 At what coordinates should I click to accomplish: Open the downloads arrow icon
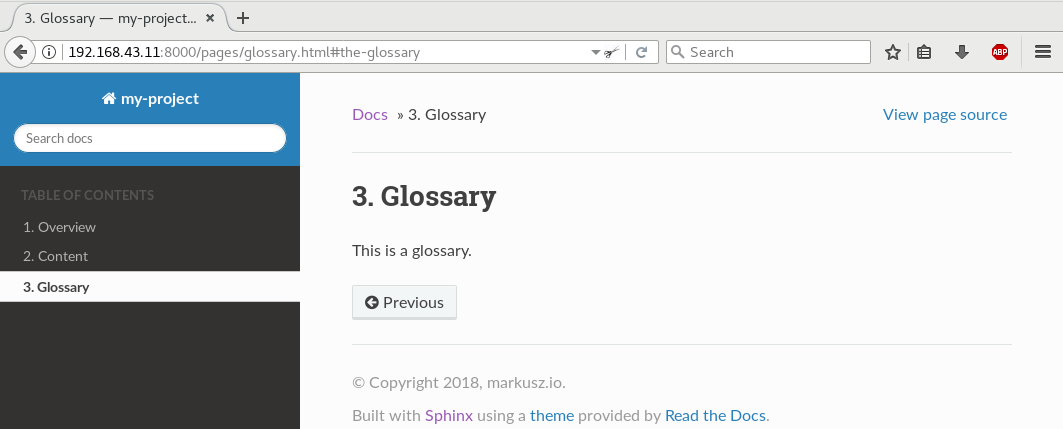[x=961, y=52]
